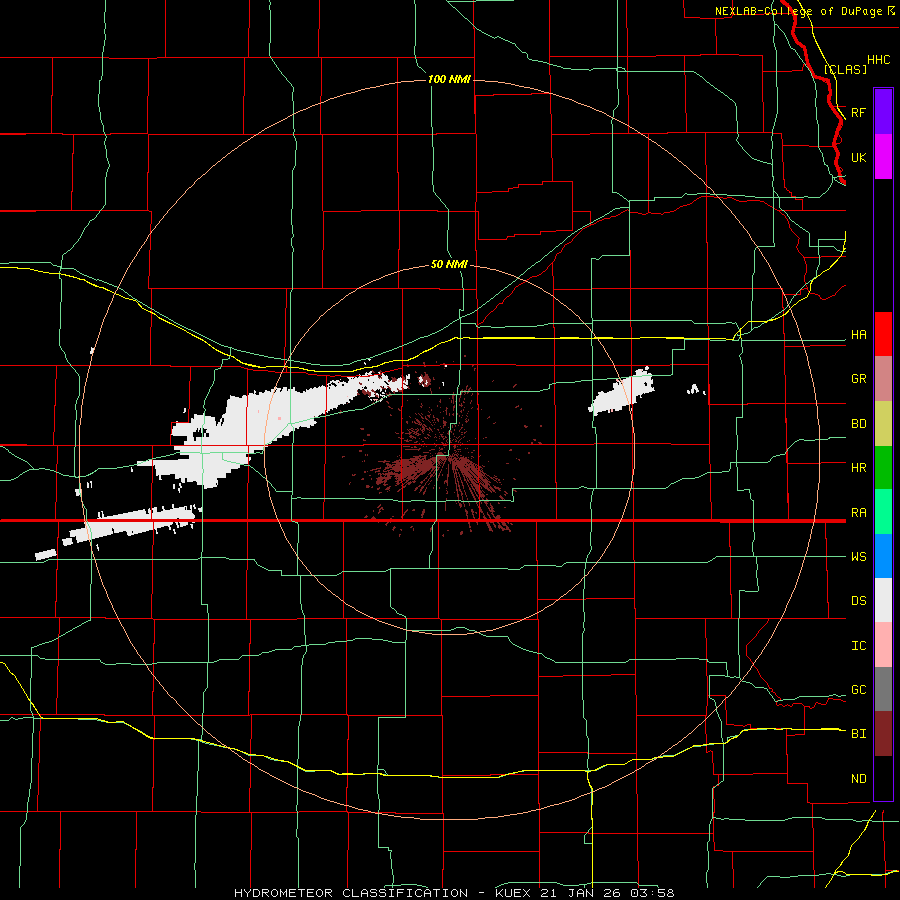Click the 50 NMI range ring label
This screenshot has height=900, width=900.
point(449,264)
